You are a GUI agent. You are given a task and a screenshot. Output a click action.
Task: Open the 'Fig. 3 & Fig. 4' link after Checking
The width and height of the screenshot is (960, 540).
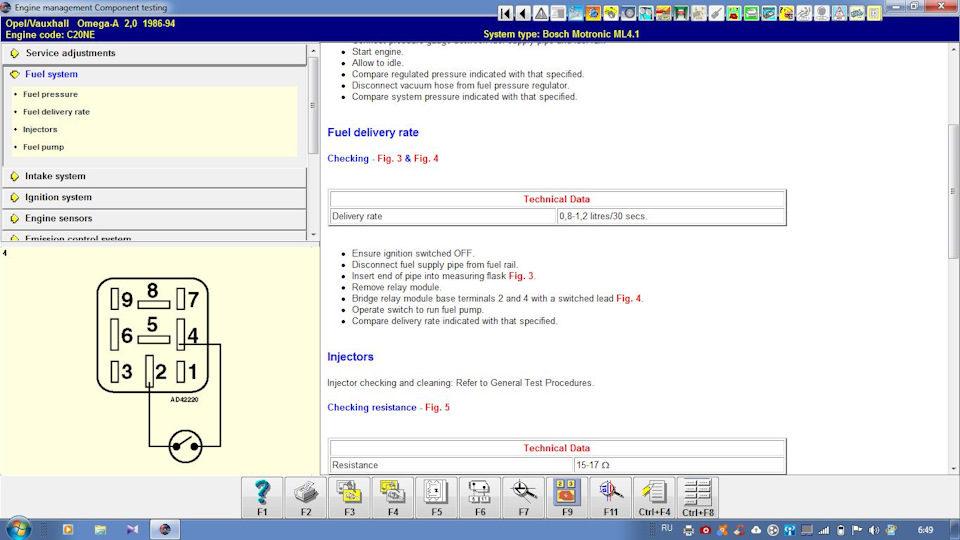tap(408, 159)
